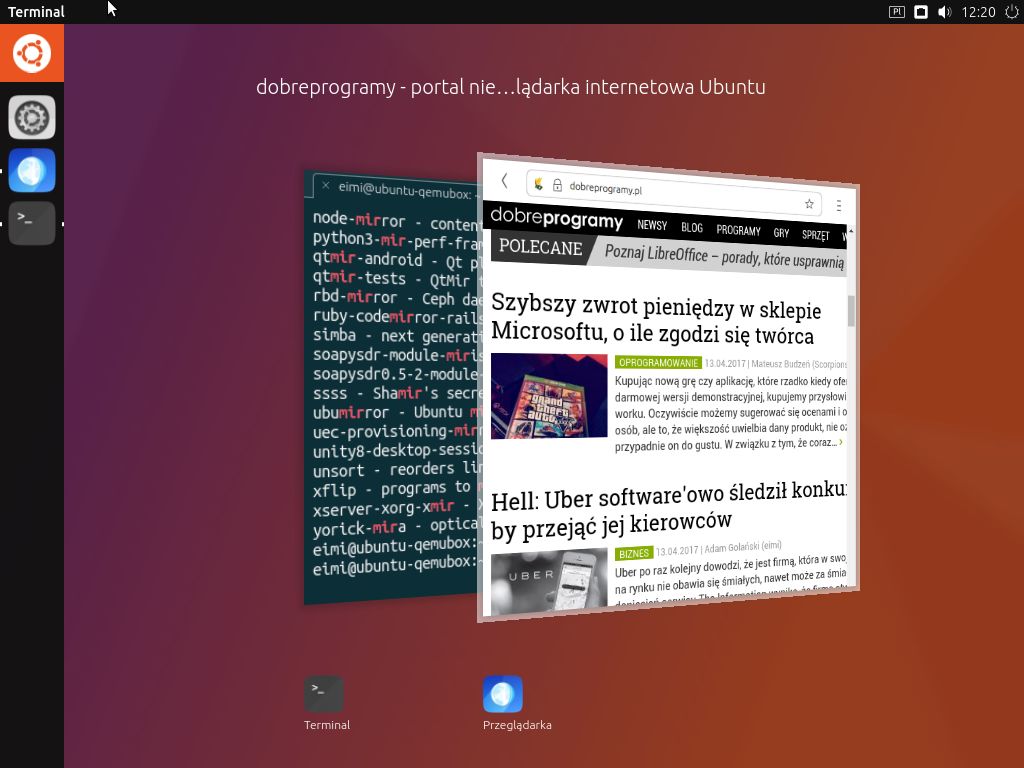Viewport: 1024px width, 768px height.
Task: Select the Terminal app icon in the switcher
Action: point(324,694)
